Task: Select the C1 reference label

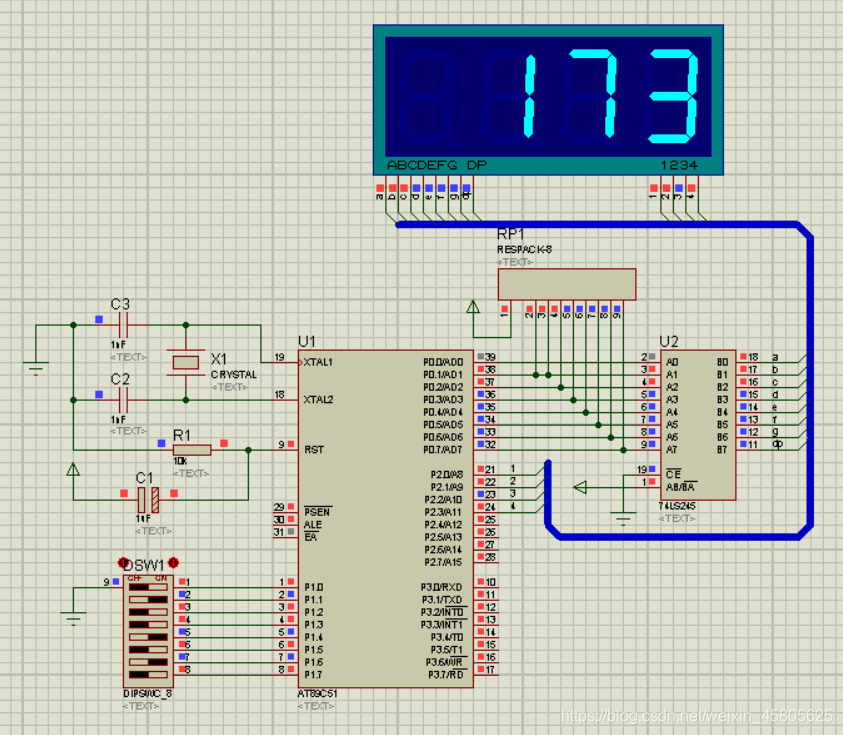Action: [x=145, y=477]
